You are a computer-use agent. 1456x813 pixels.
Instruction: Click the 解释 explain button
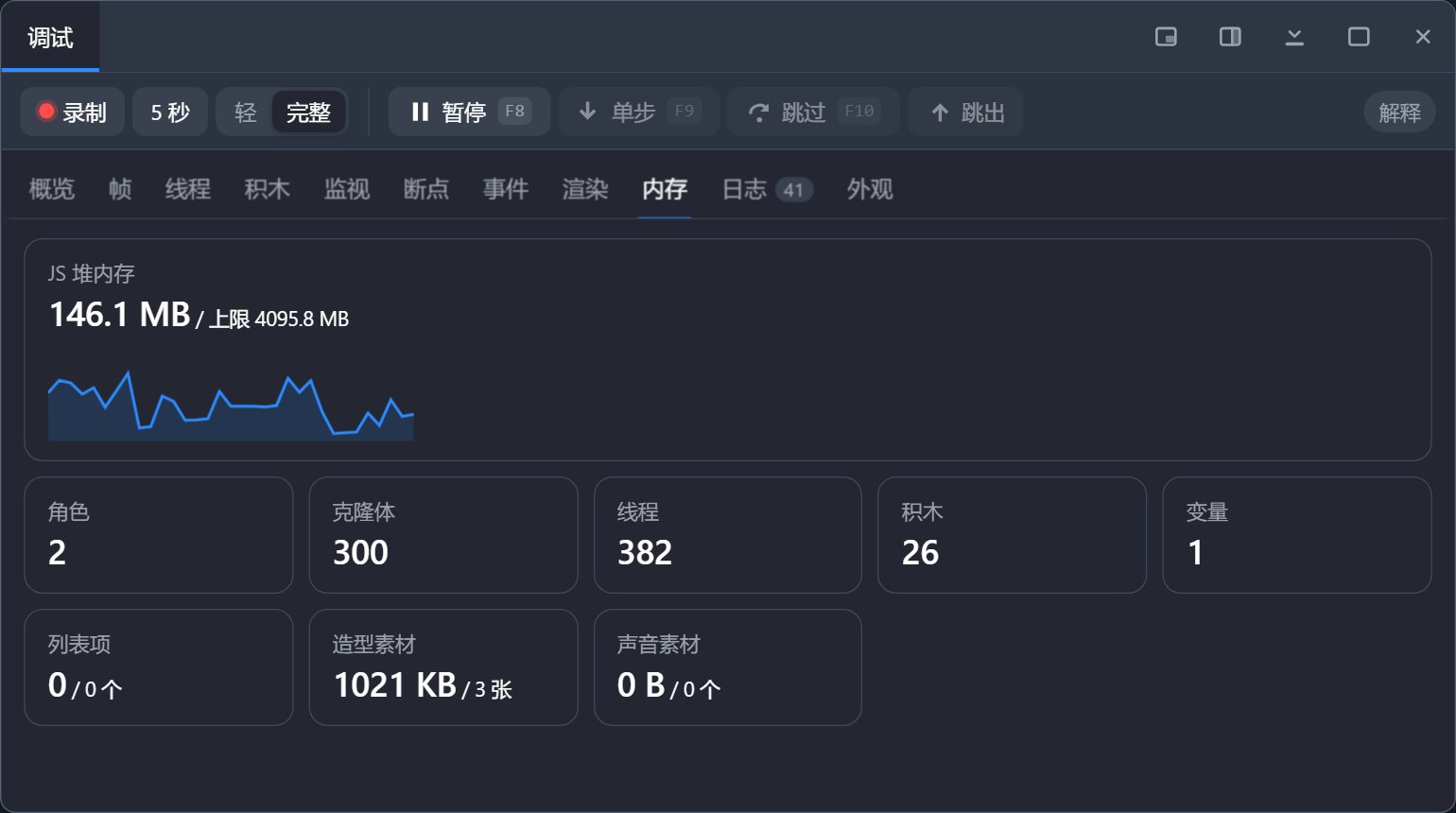[1399, 112]
